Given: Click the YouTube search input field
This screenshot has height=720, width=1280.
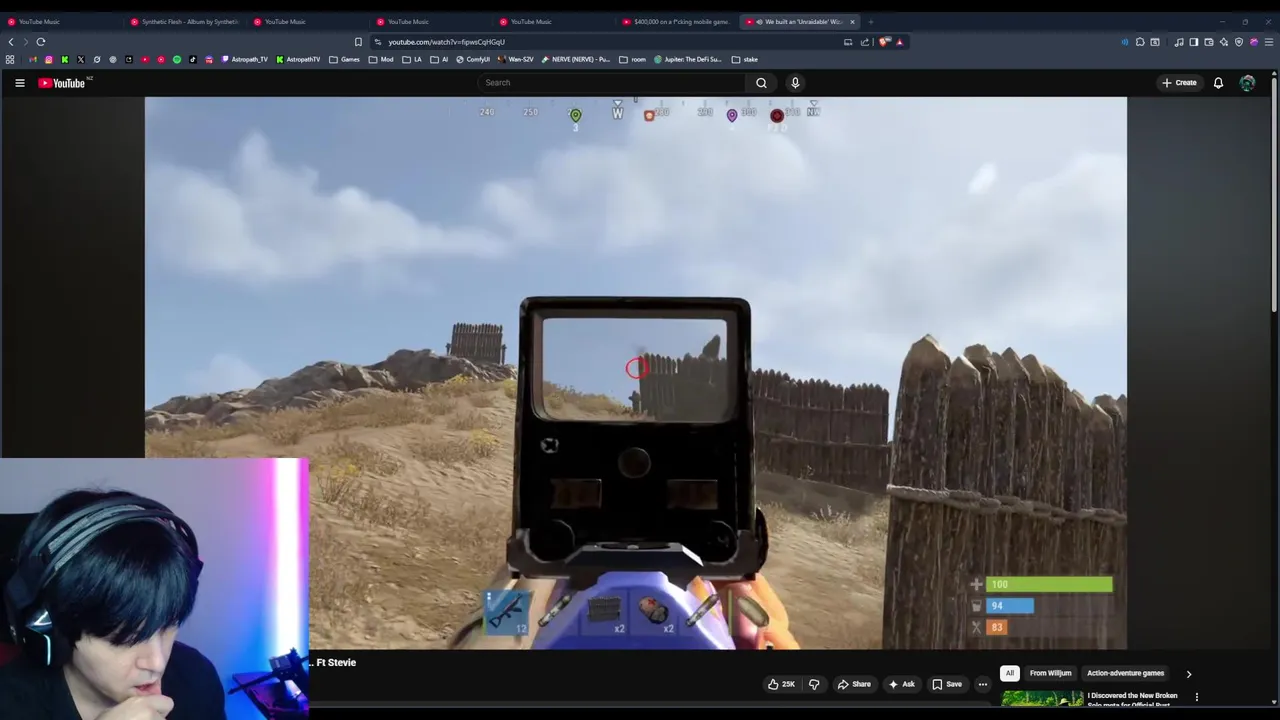Looking at the screenshot, I should click(x=611, y=83).
